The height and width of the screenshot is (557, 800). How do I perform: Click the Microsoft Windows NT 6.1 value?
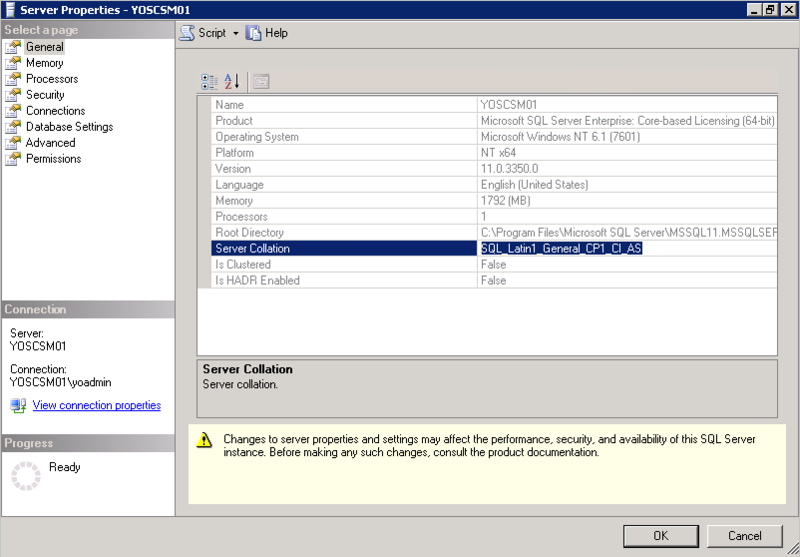click(560, 137)
